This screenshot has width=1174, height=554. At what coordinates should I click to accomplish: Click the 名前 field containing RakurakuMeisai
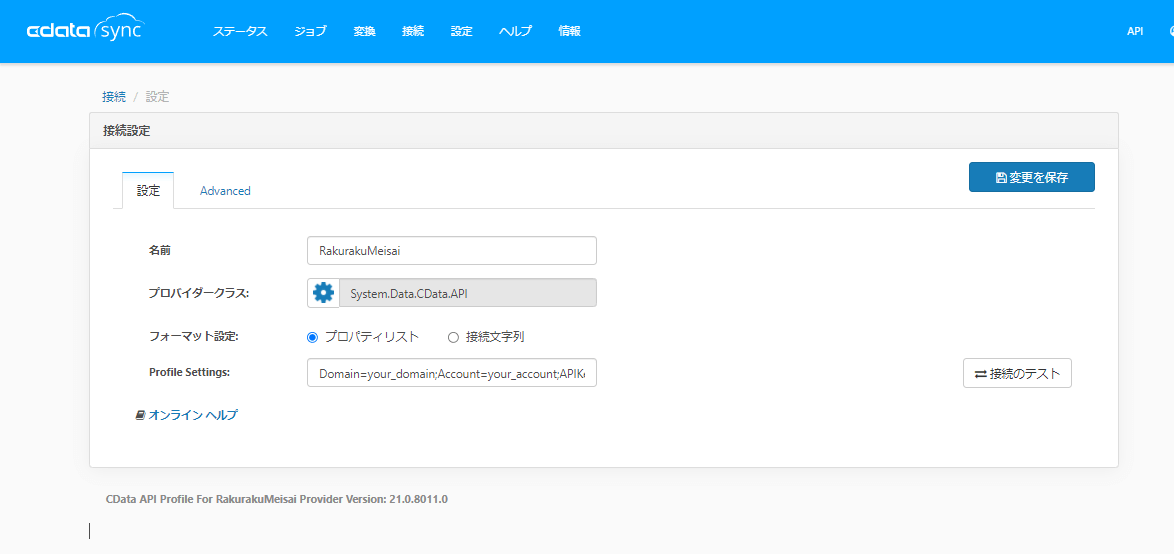[x=451, y=251]
